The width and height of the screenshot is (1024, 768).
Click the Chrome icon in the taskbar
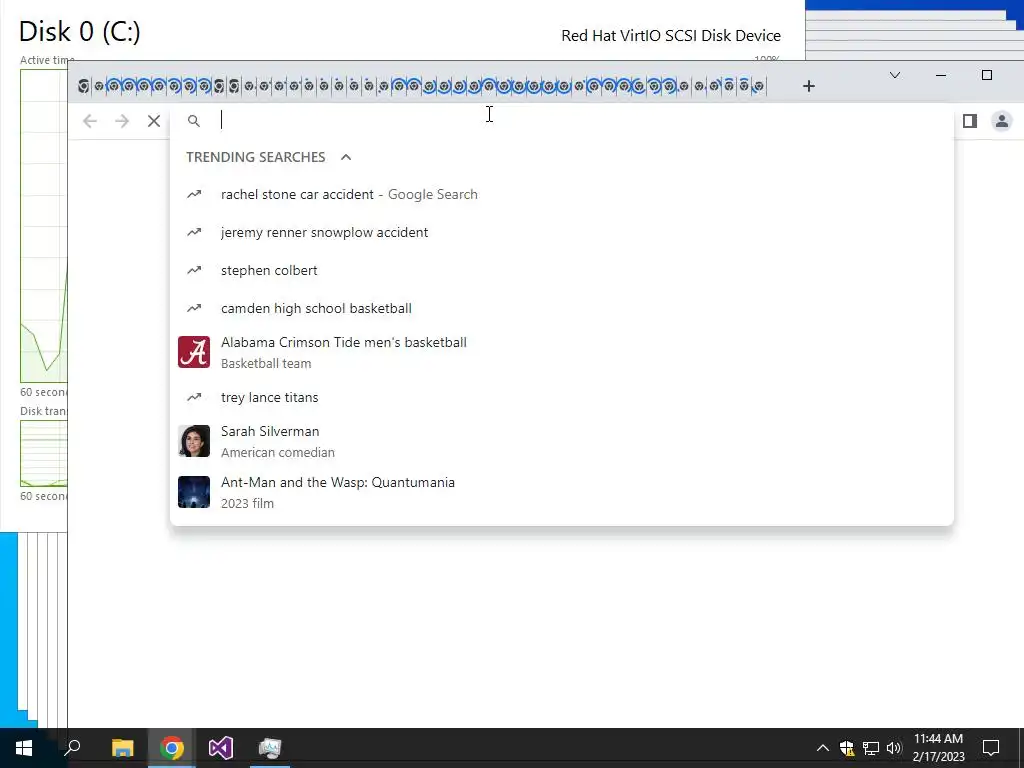[x=172, y=748]
